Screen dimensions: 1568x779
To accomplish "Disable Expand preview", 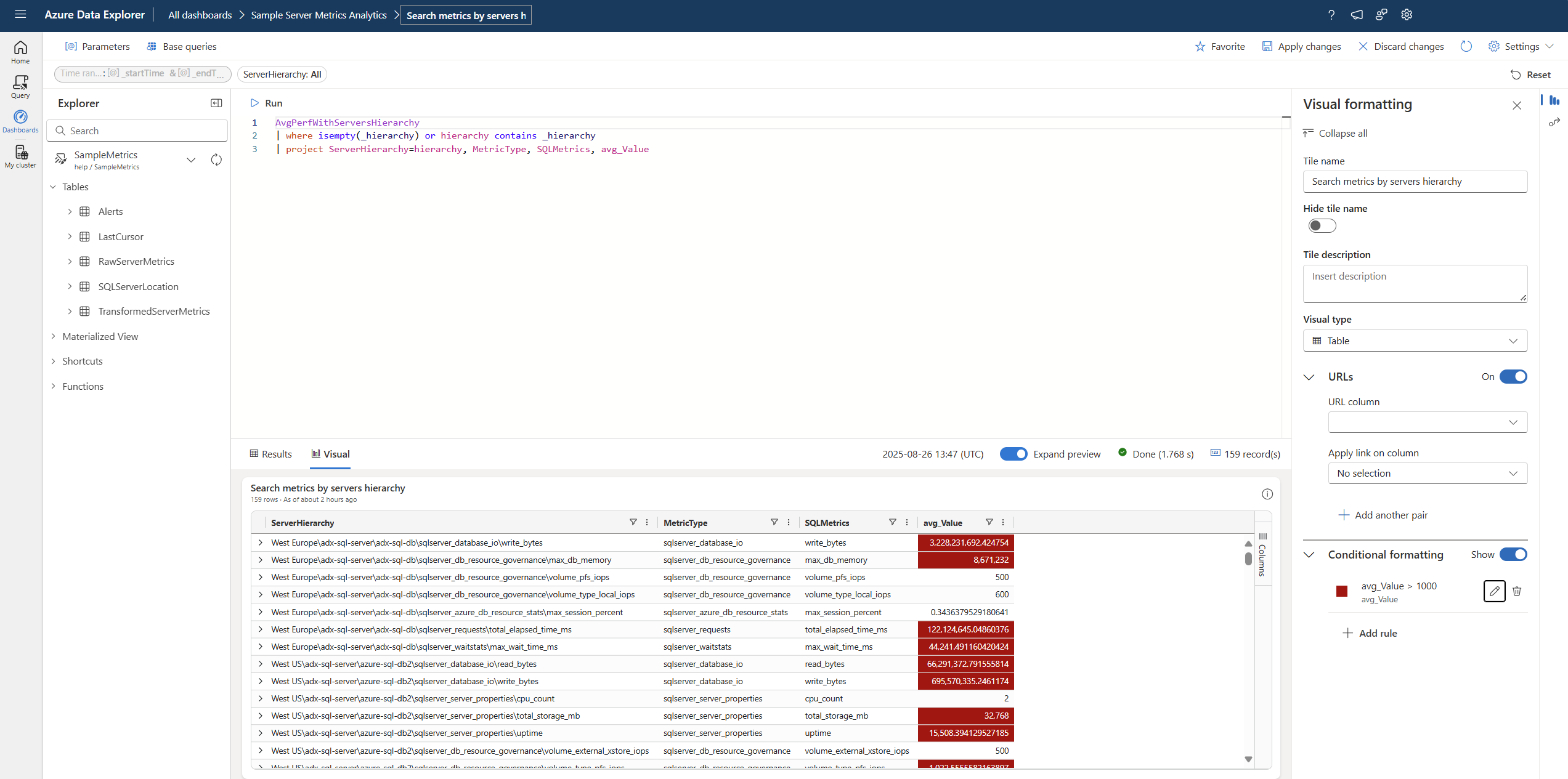I will pos(1014,453).
